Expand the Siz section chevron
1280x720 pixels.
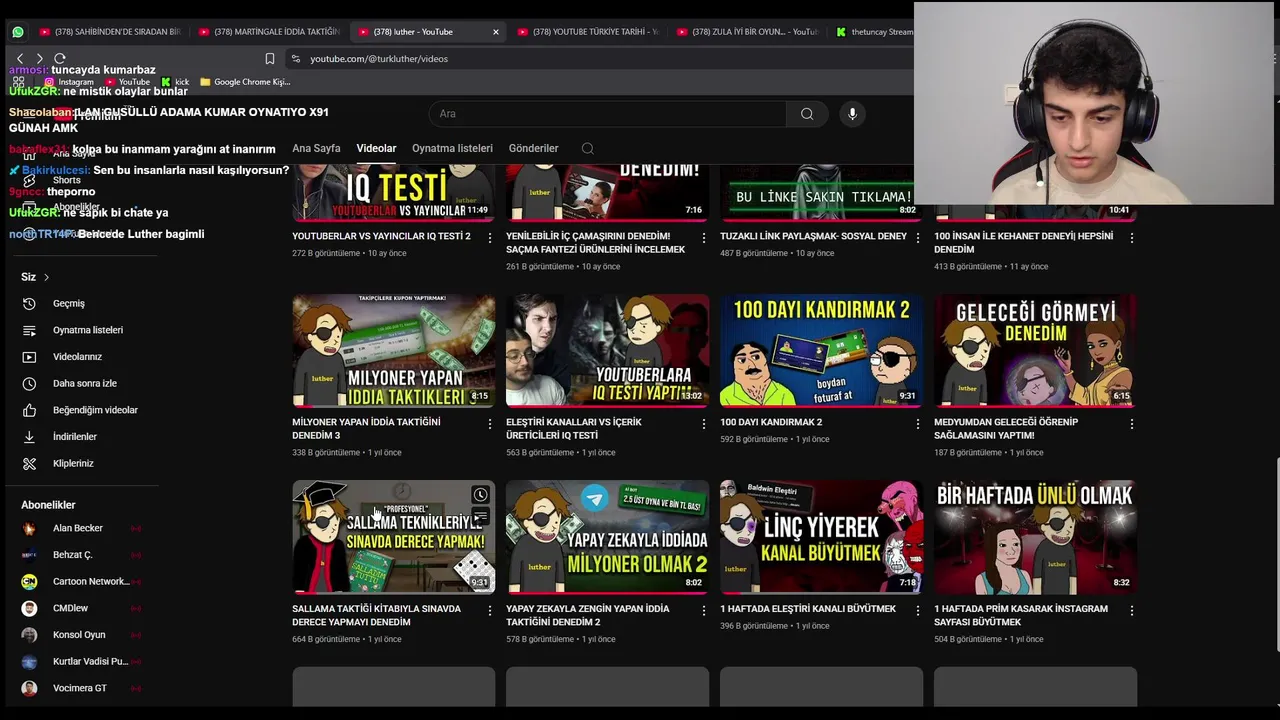[x=46, y=277]
